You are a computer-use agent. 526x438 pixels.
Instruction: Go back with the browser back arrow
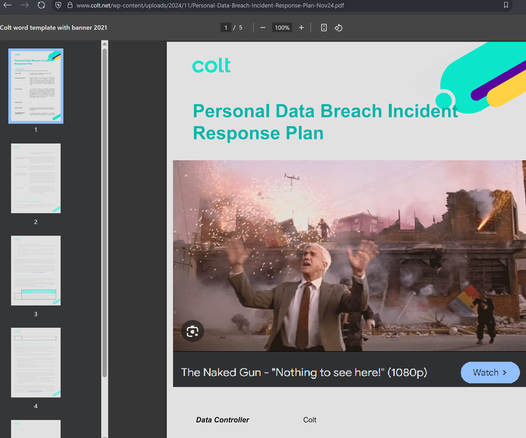click(7, 5)
